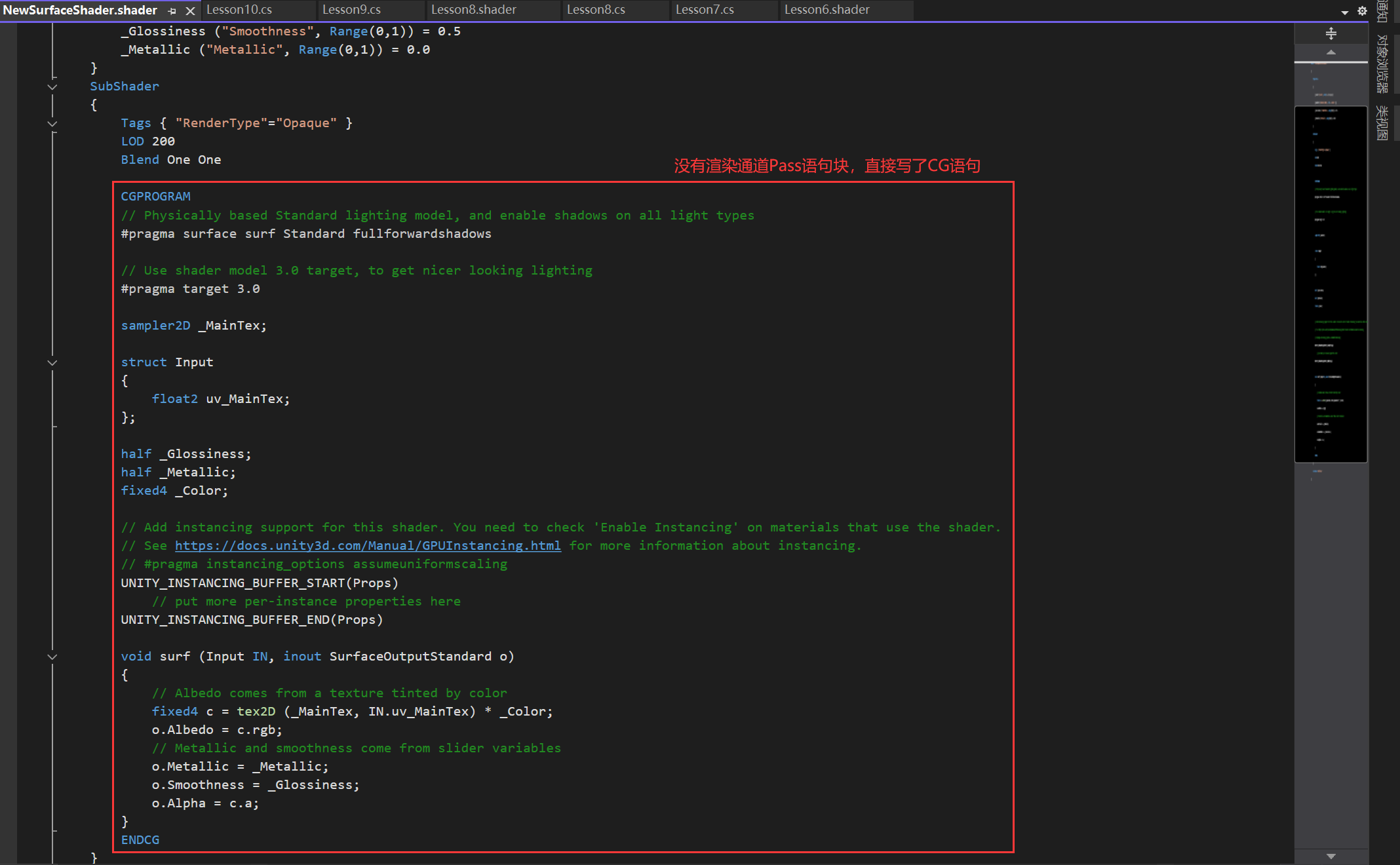Screen dimensions: 1400x865
Task: Click the 'put more per-instance properties here' comment
Action: tap(306, 602)
